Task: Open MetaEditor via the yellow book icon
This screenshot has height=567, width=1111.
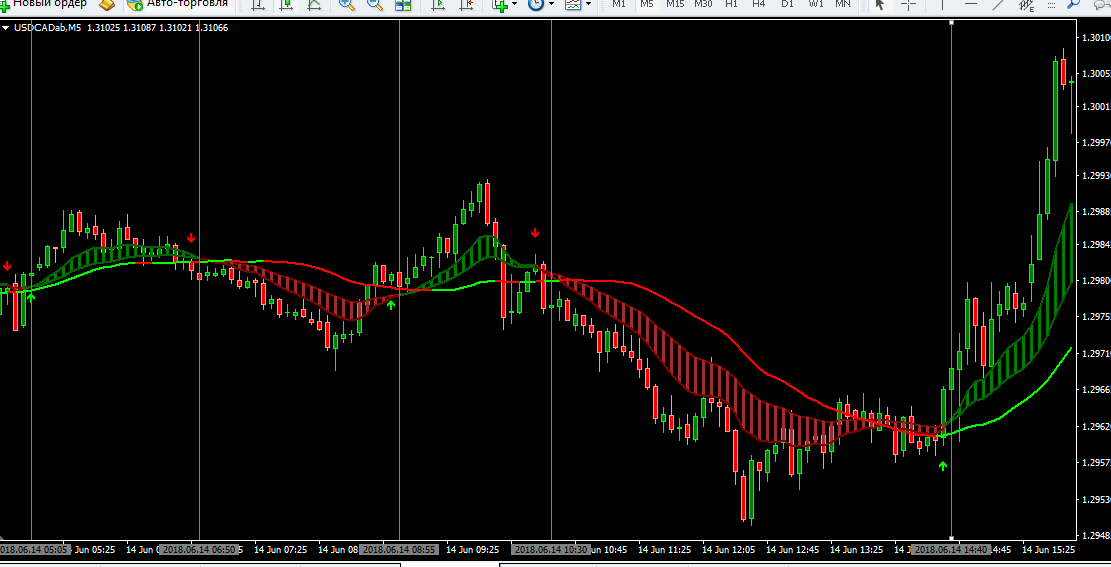Action: (x=107, y=4)
